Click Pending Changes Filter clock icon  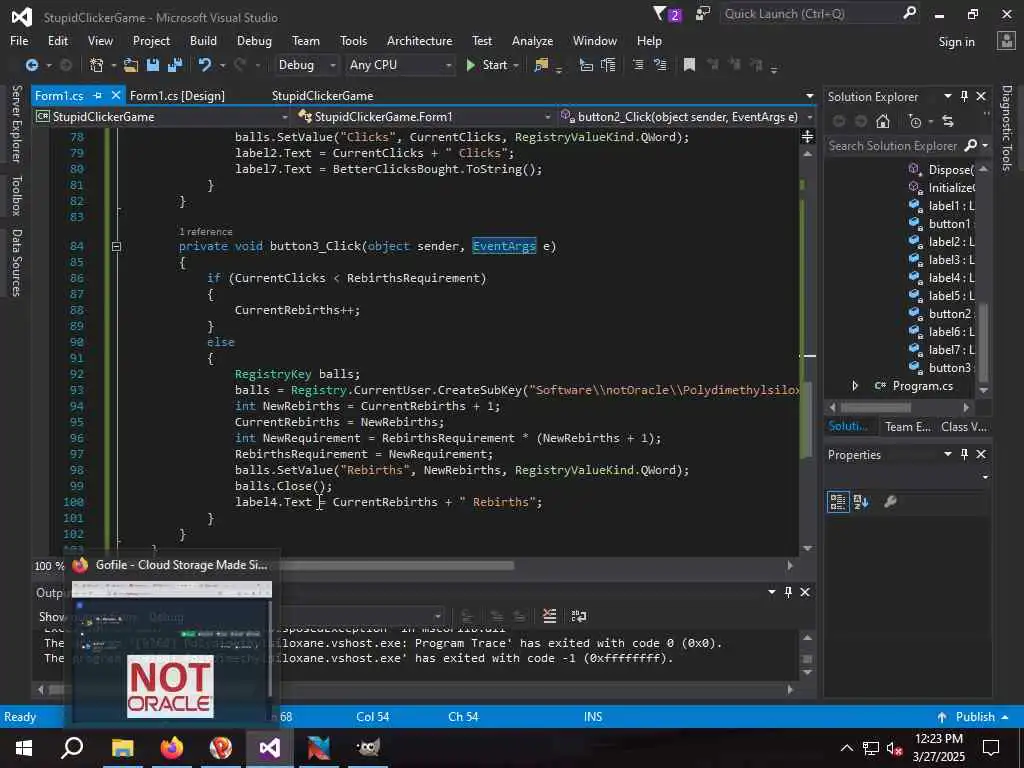coord(915,121)
